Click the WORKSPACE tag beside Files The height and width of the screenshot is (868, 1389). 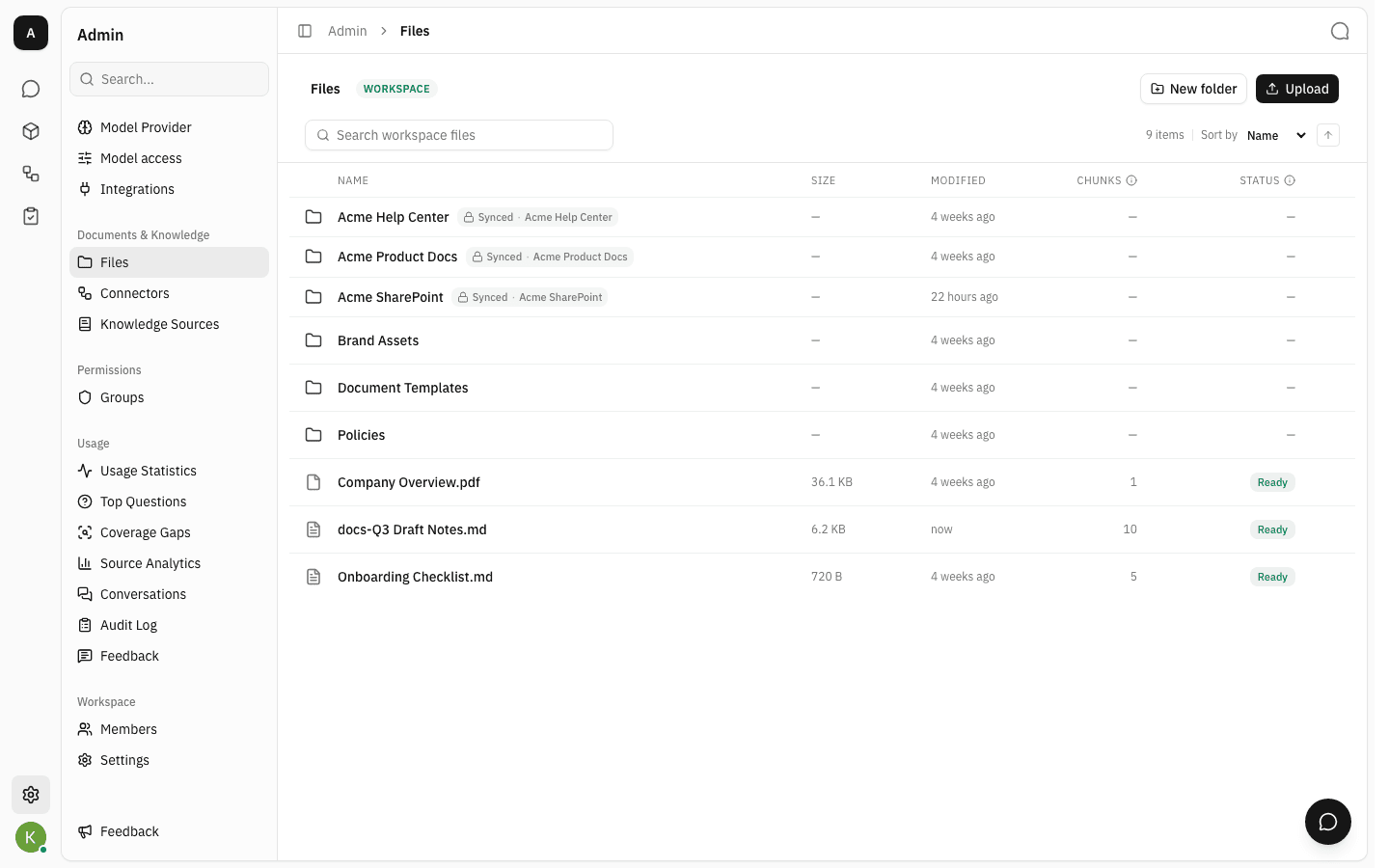396,89
